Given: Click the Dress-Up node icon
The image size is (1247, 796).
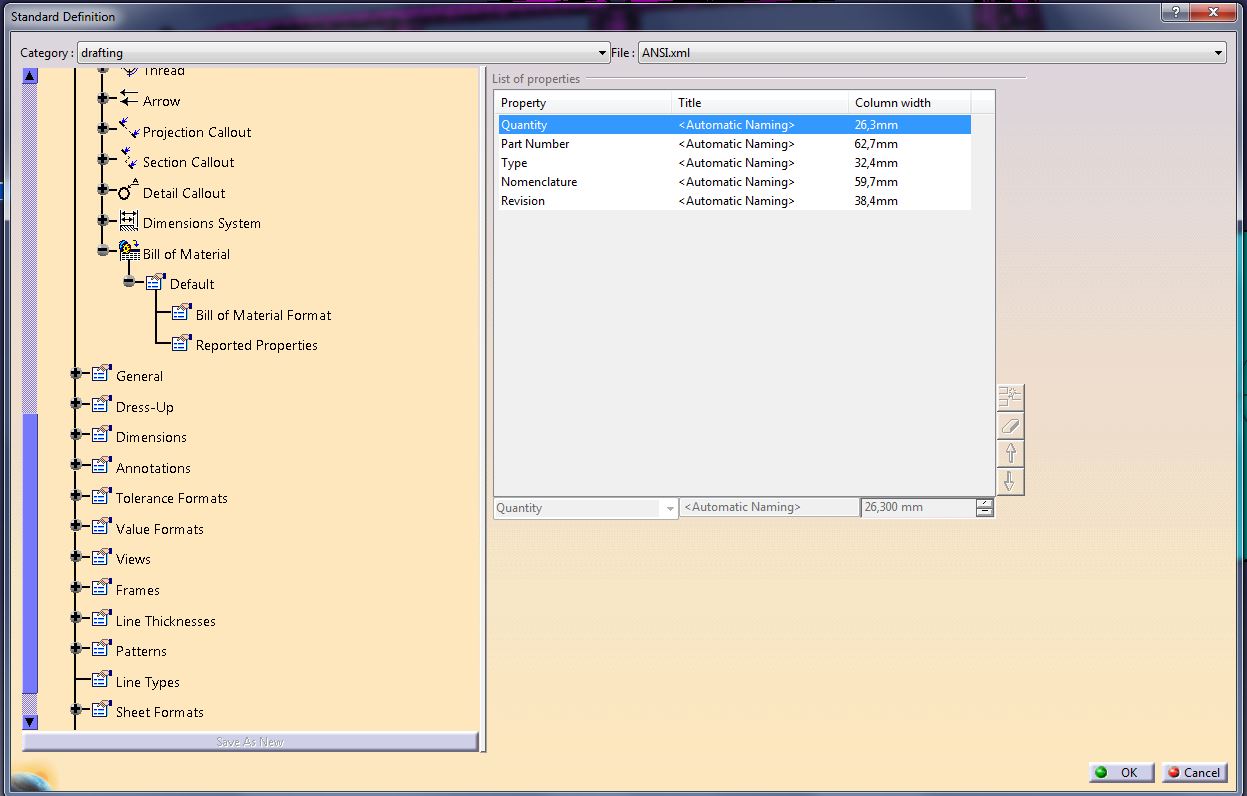Looking at the screenshot, I should click(x=101, y=404).
